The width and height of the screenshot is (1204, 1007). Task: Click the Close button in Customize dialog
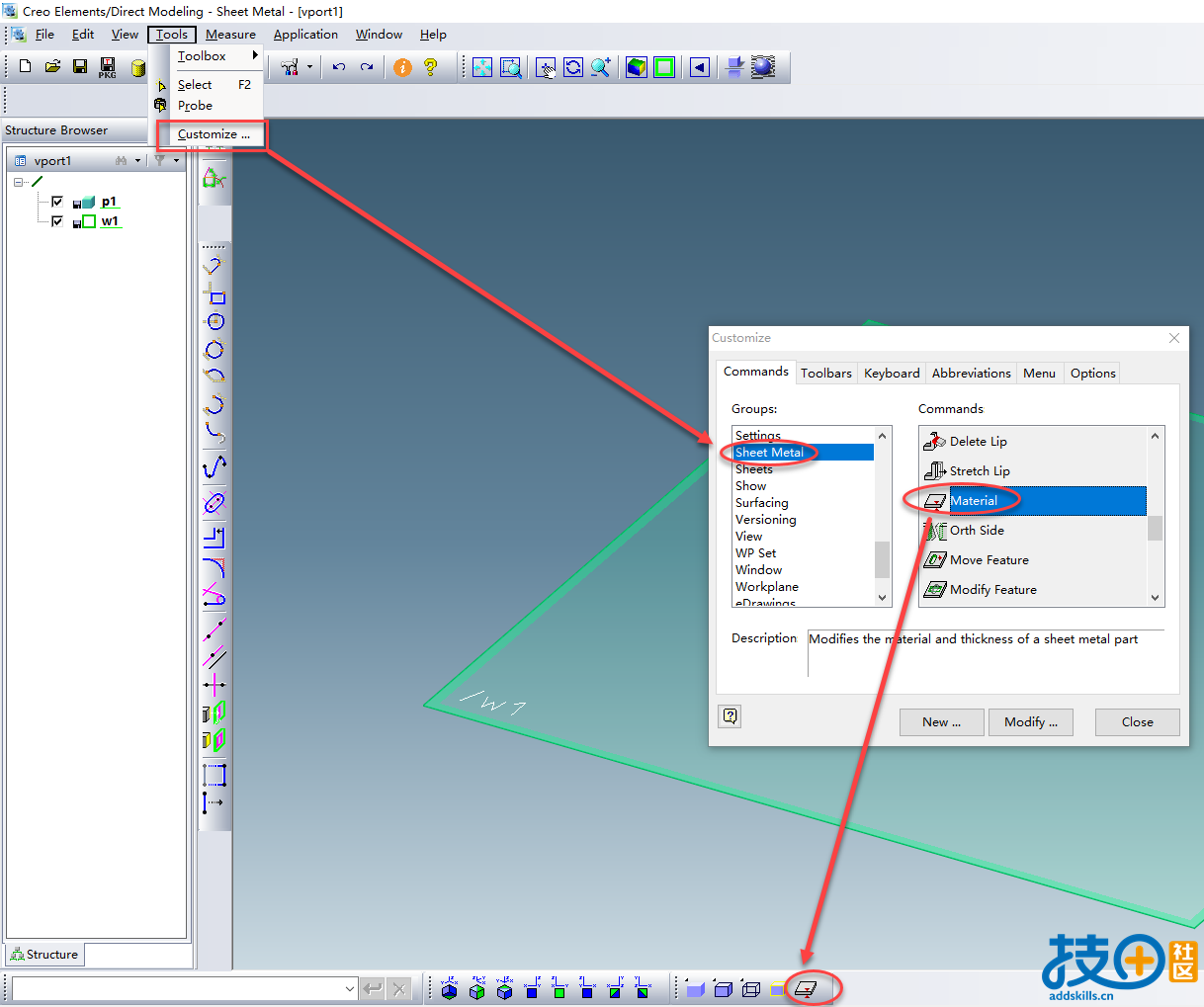tap(1138, 722)
